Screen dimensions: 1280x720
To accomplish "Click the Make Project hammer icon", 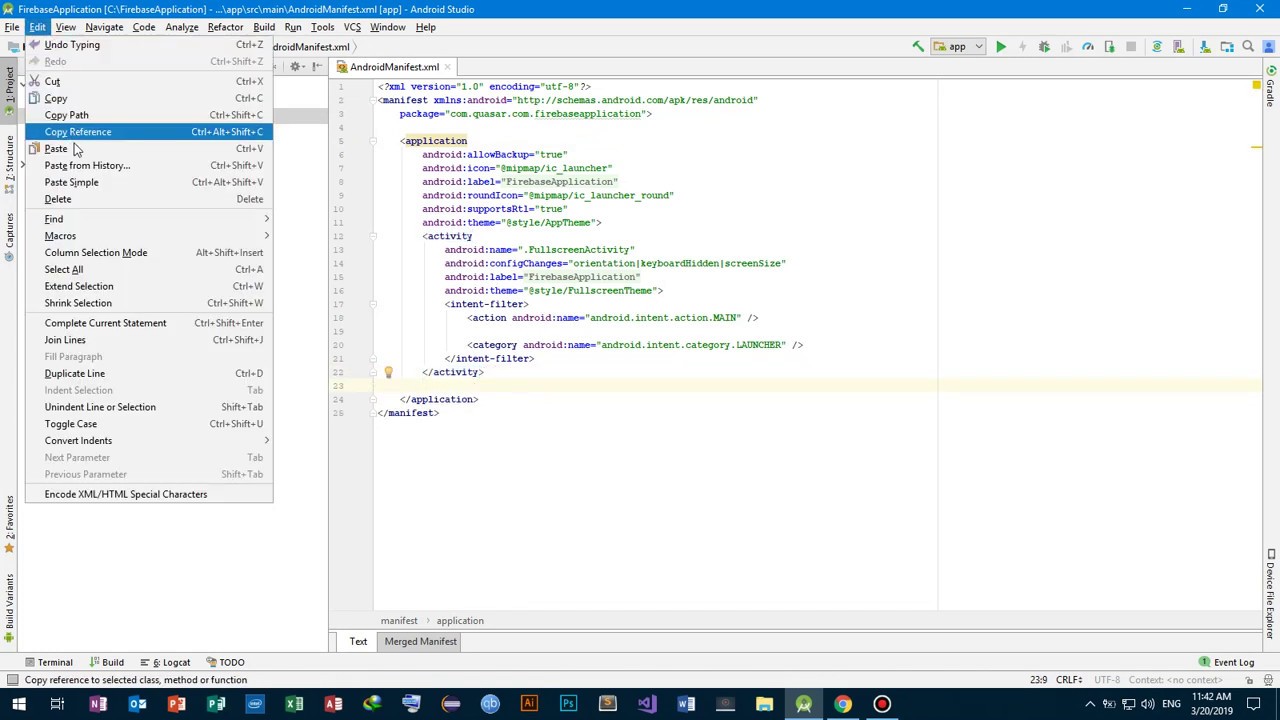I will coord(918,47).
